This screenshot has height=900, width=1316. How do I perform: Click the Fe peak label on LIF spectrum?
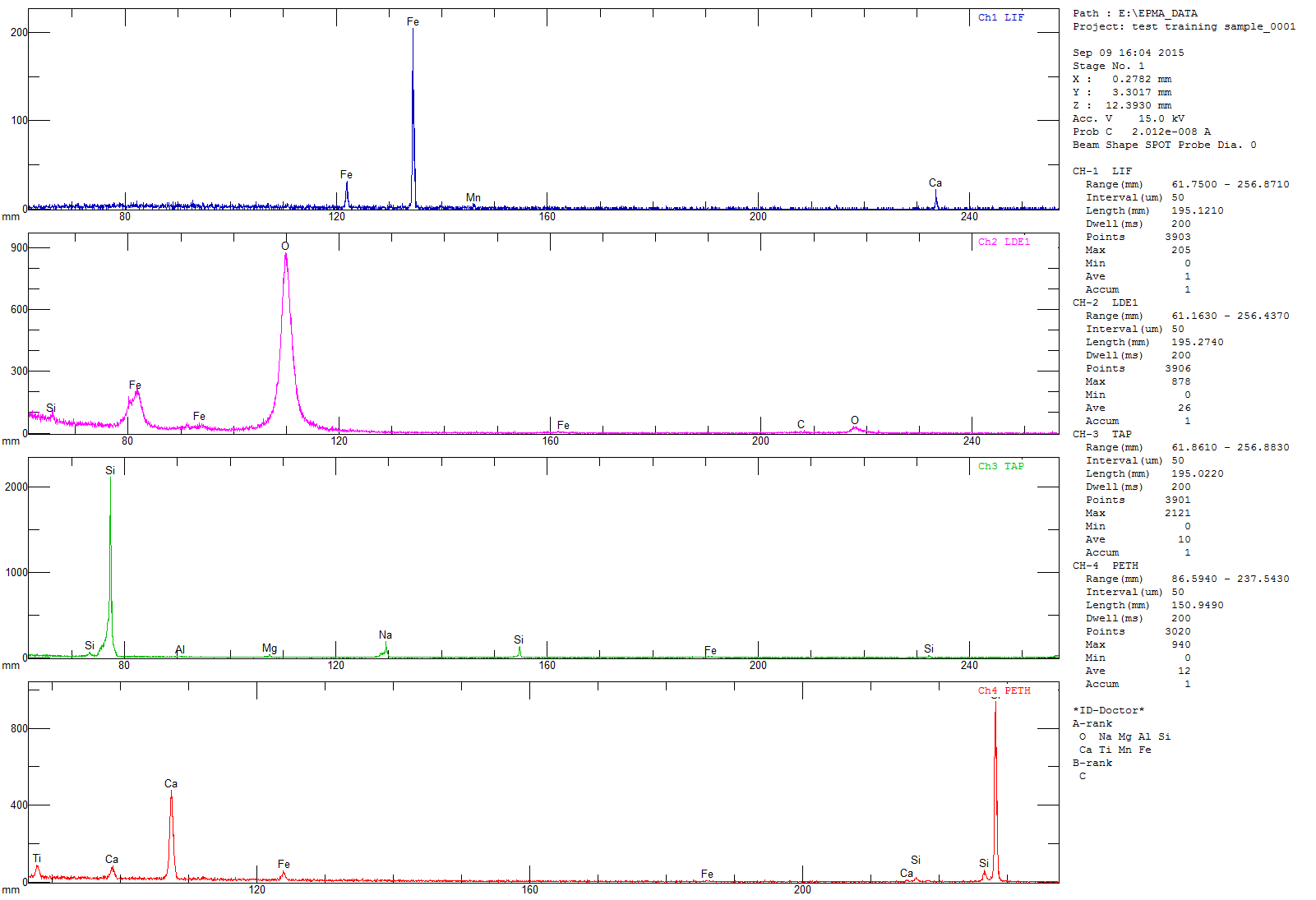click(x=413, y=21)
